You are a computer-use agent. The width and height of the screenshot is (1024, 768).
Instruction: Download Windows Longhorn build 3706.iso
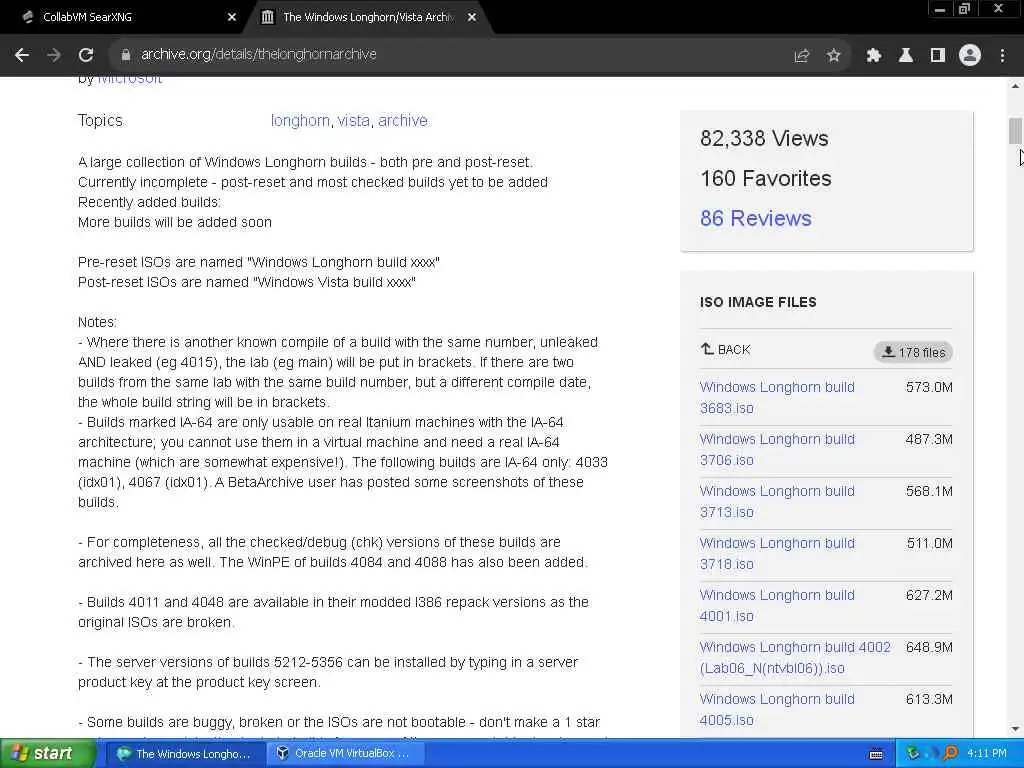point(777,449)
